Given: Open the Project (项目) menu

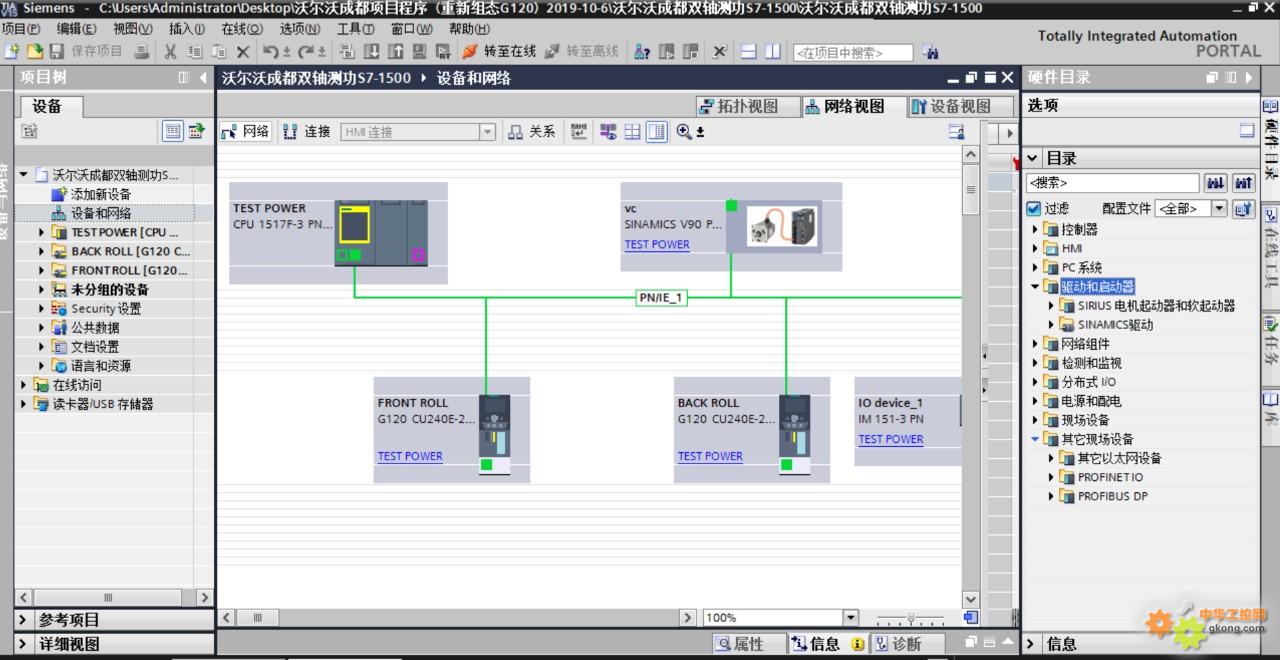Looking at the screenshot, I should coord(21,29).
